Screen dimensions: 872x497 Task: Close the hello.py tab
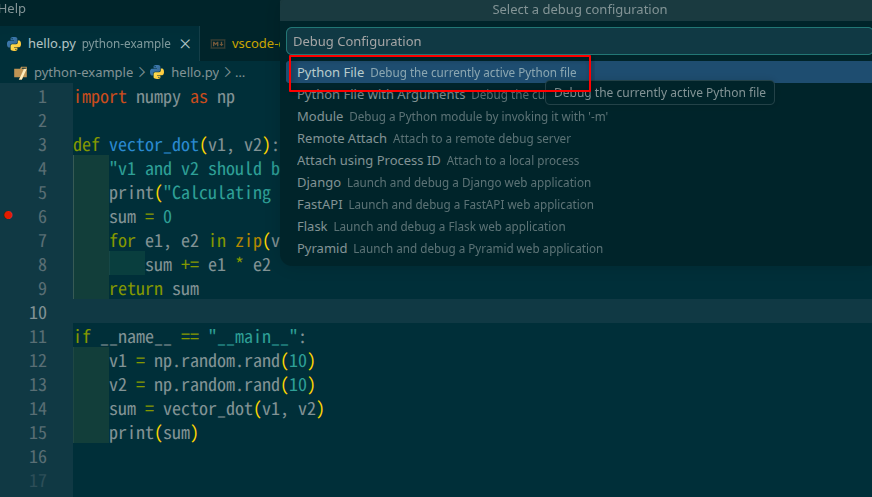click(185, 44)
